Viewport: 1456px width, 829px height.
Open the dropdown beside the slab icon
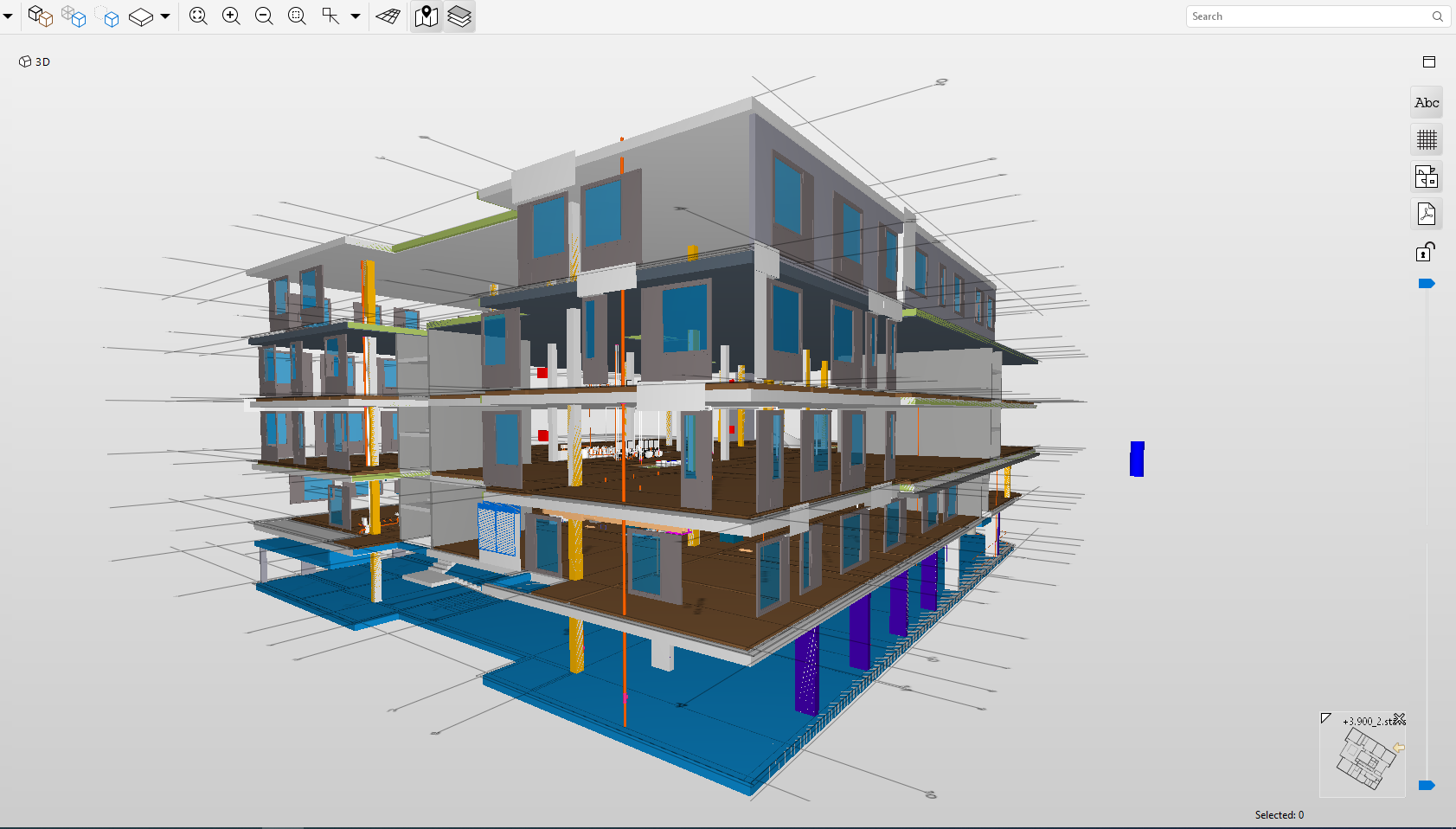point(165,16)
